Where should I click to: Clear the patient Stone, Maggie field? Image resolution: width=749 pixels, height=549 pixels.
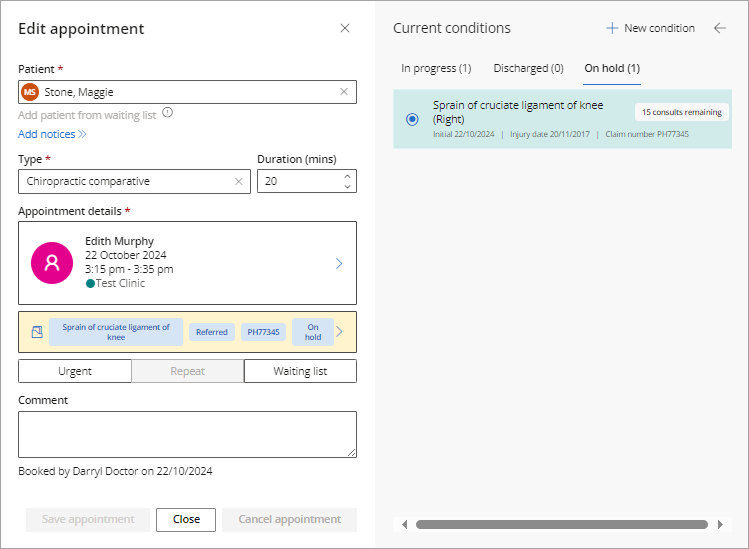click(343, 92)
